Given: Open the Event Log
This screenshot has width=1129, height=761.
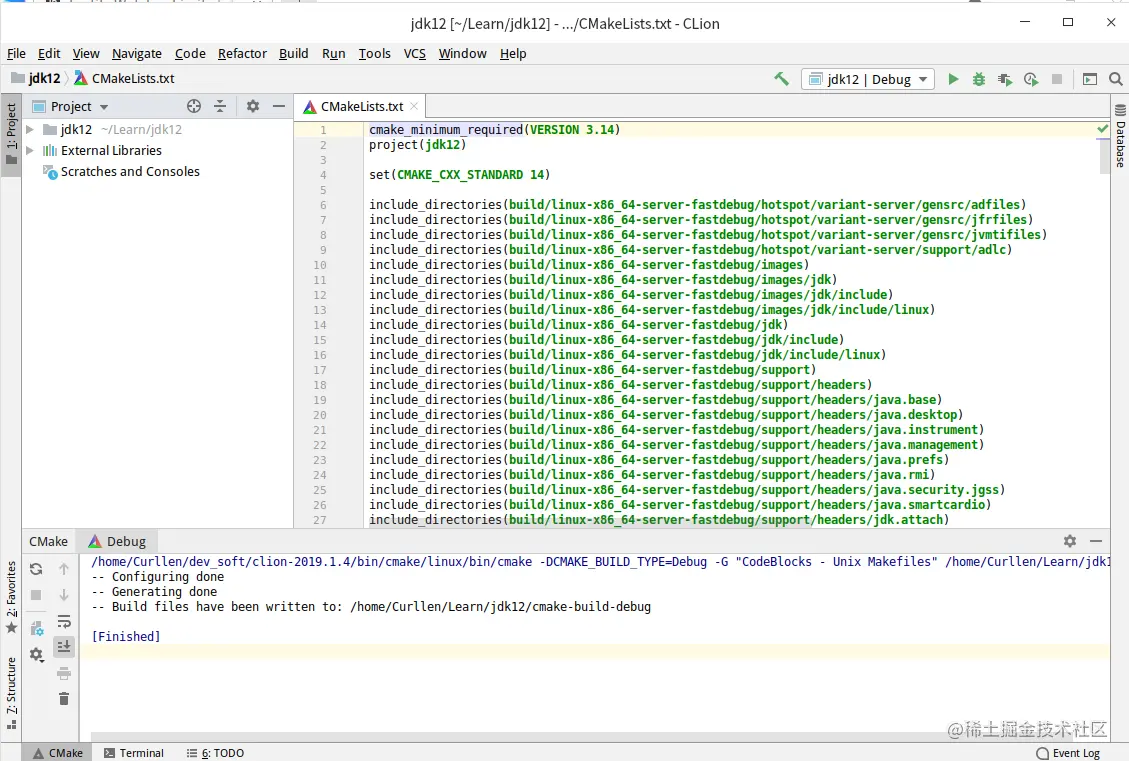Looking at the screenshot, I should pyautogui.click(x=1069, y=753).
